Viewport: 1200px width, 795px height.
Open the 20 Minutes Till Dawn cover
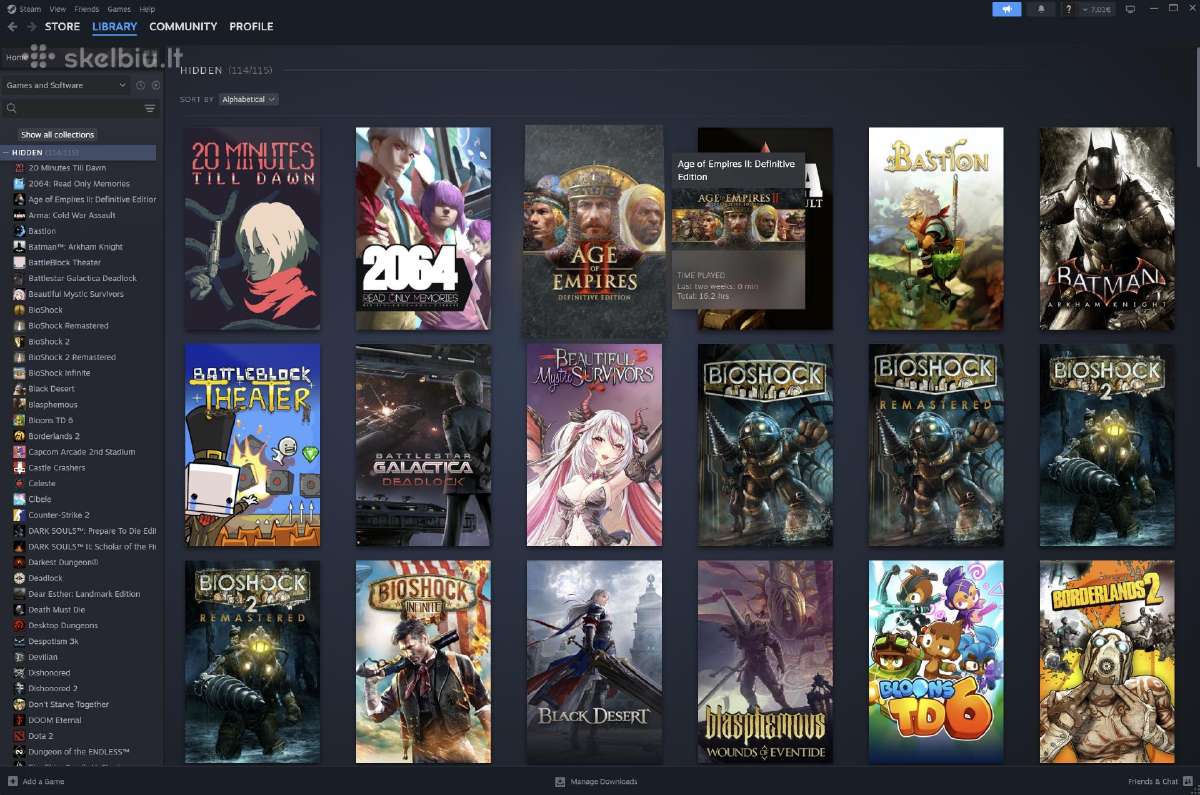pyautogui.click(x=252, y=228)
